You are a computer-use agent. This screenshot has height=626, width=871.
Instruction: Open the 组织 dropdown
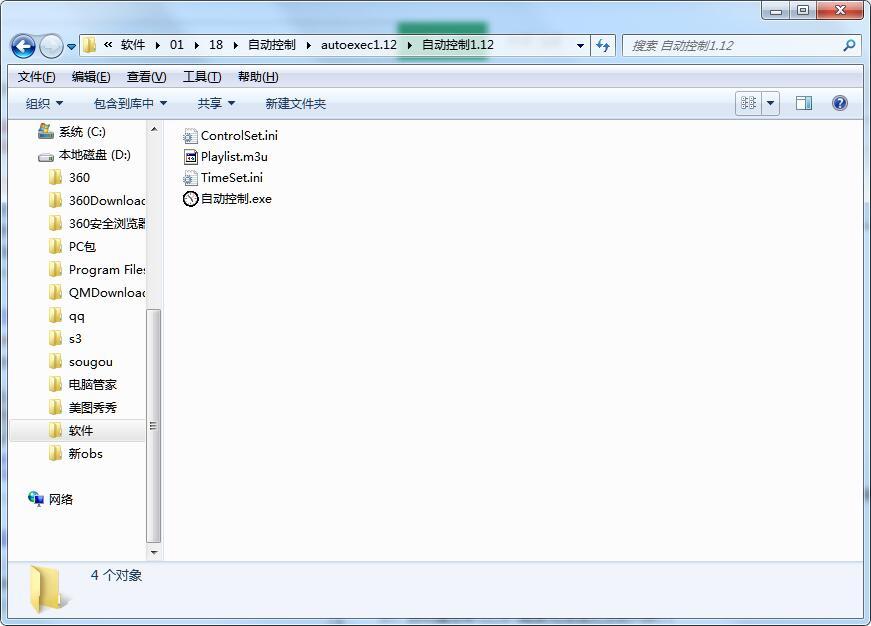pos(44,103)
